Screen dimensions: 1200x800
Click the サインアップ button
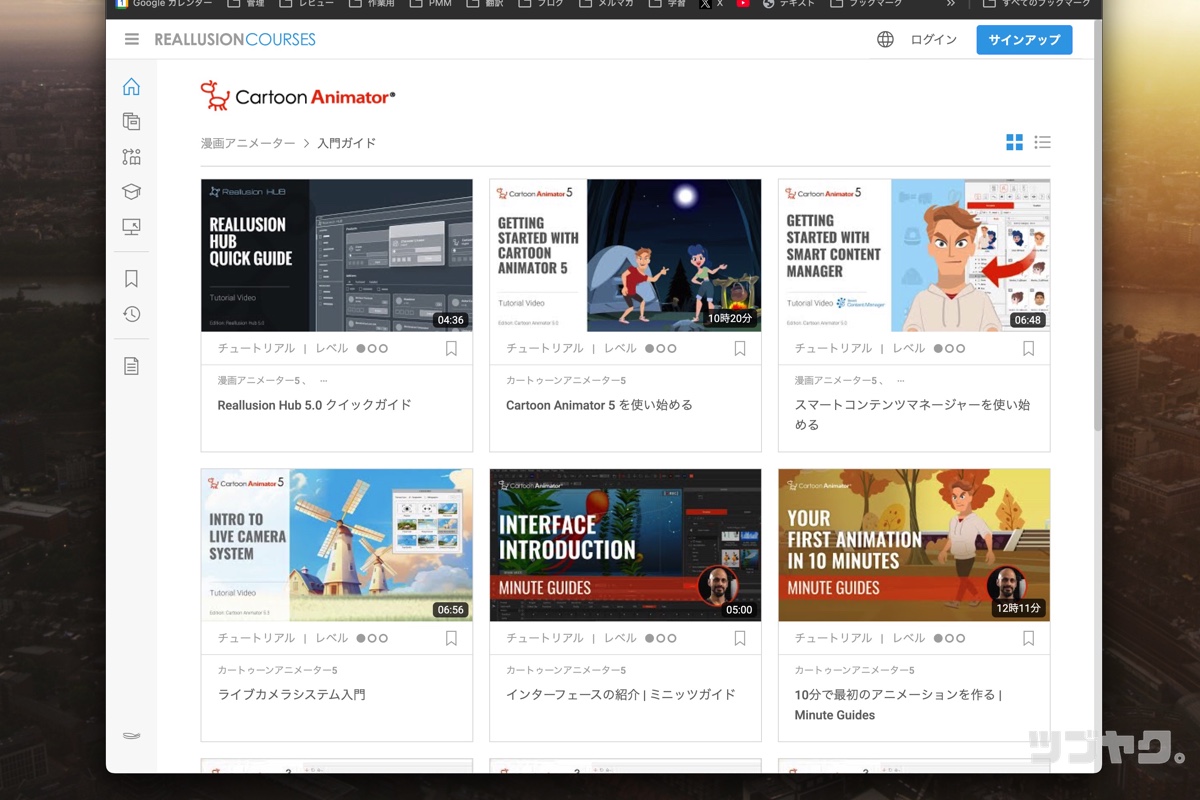click(1024, 40)
